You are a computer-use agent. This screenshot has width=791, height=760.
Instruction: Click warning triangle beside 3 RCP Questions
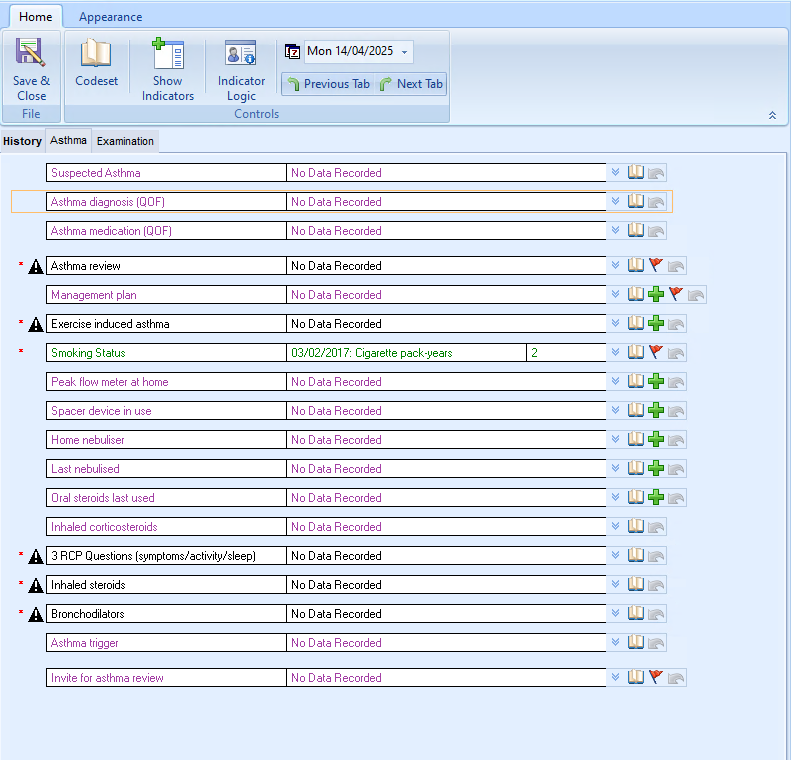(36, 556)
